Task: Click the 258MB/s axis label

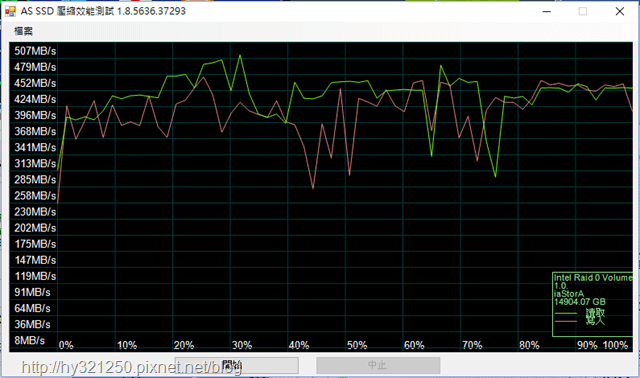Action: (x=35, y=196)
